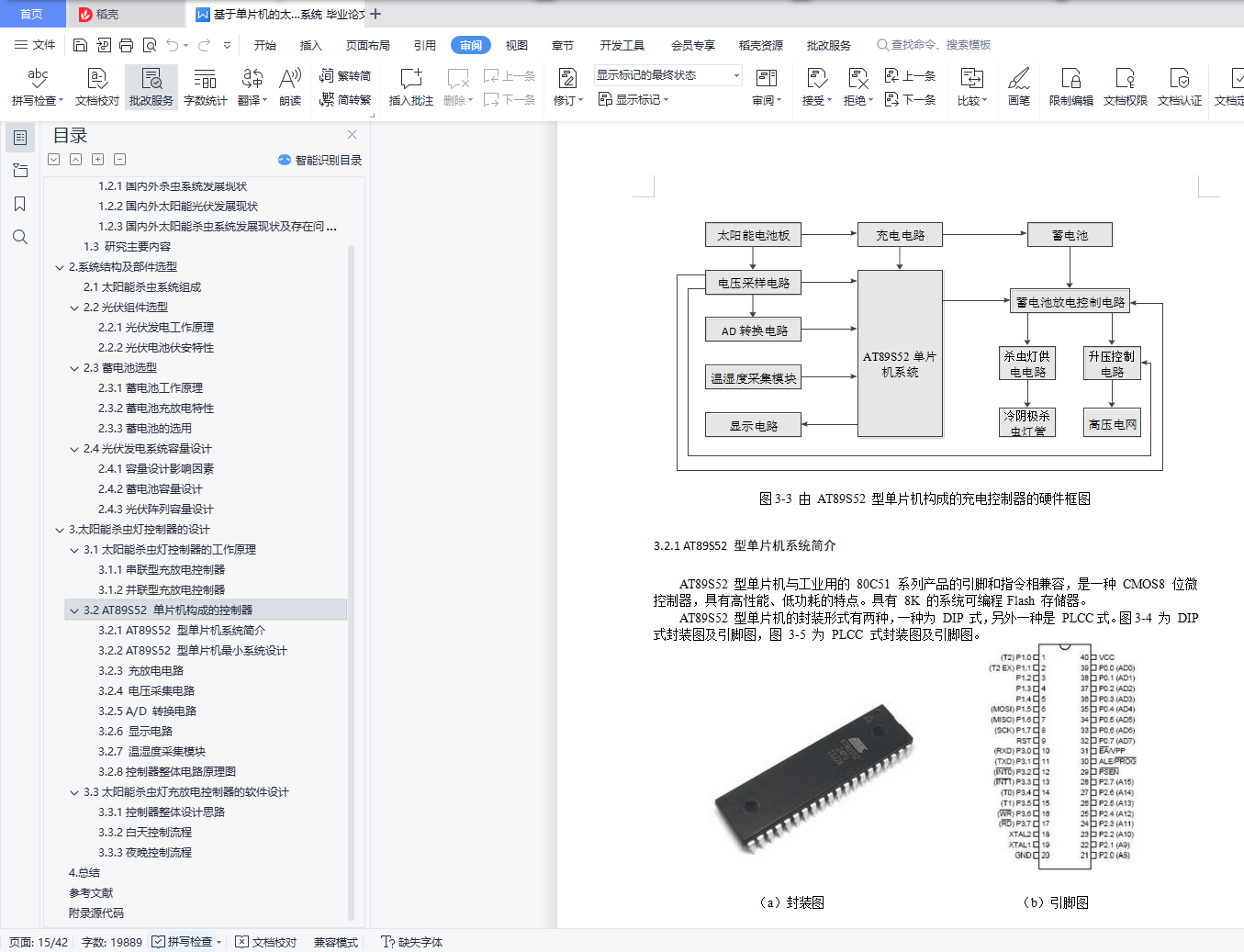Click the 查找命令、搜索模板 search box
Viewport: 1244px width, 952px height.
coord(934,45)
